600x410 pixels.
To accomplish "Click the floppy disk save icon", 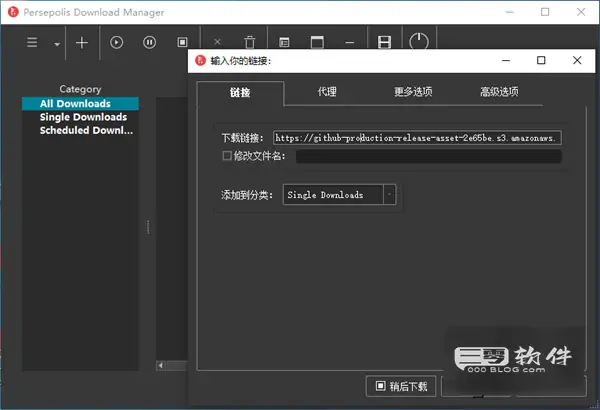I will 384,42.
